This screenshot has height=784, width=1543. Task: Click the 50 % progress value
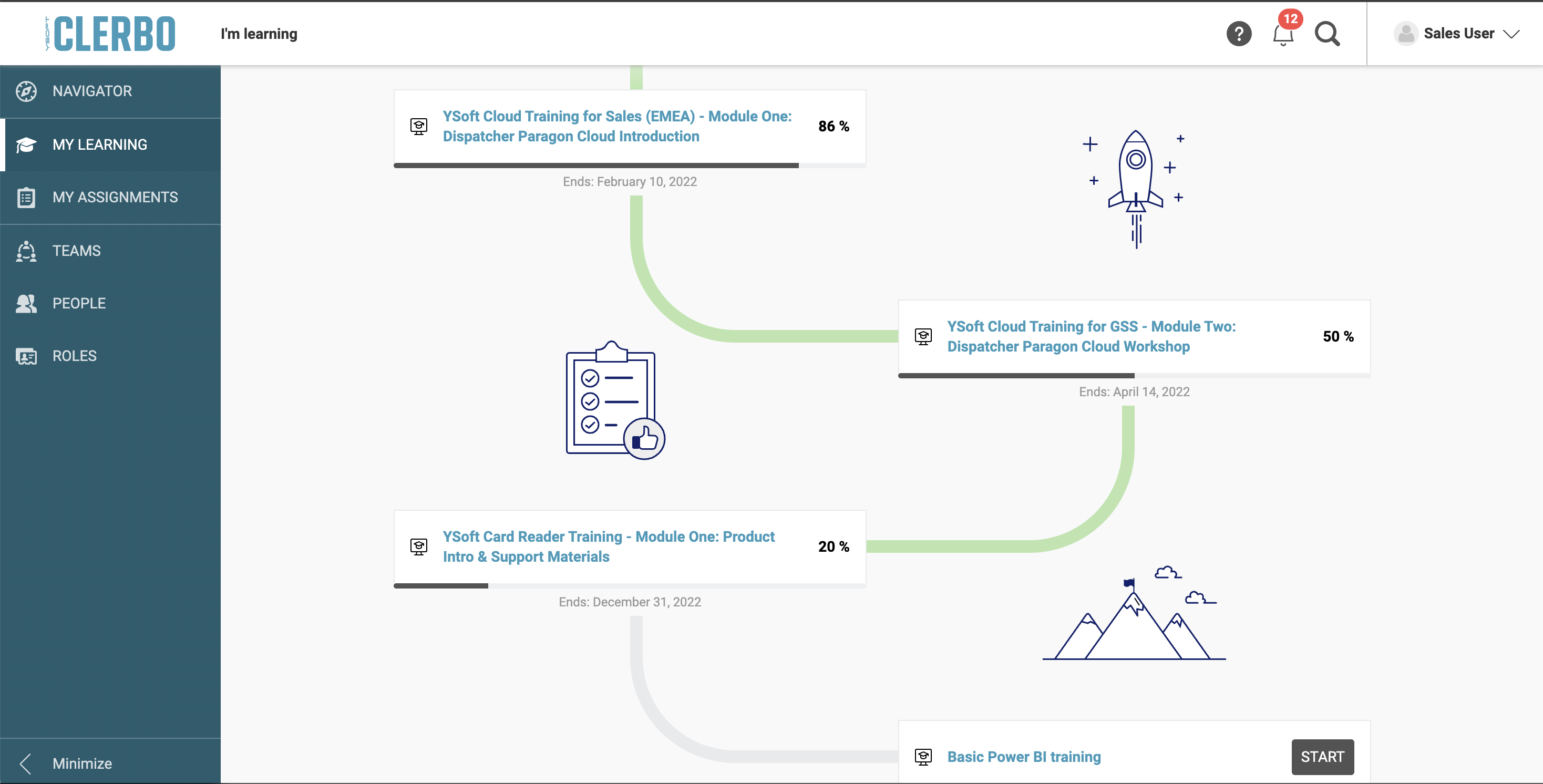(x=1338, y=337)
